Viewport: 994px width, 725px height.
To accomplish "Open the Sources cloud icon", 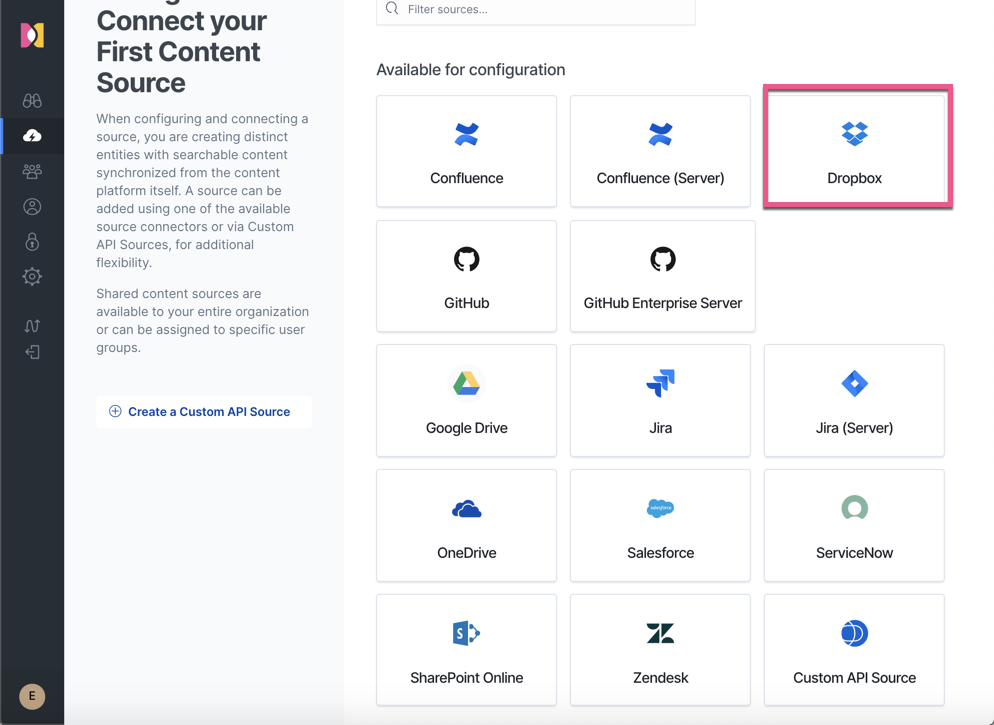I will pos(32,136).
